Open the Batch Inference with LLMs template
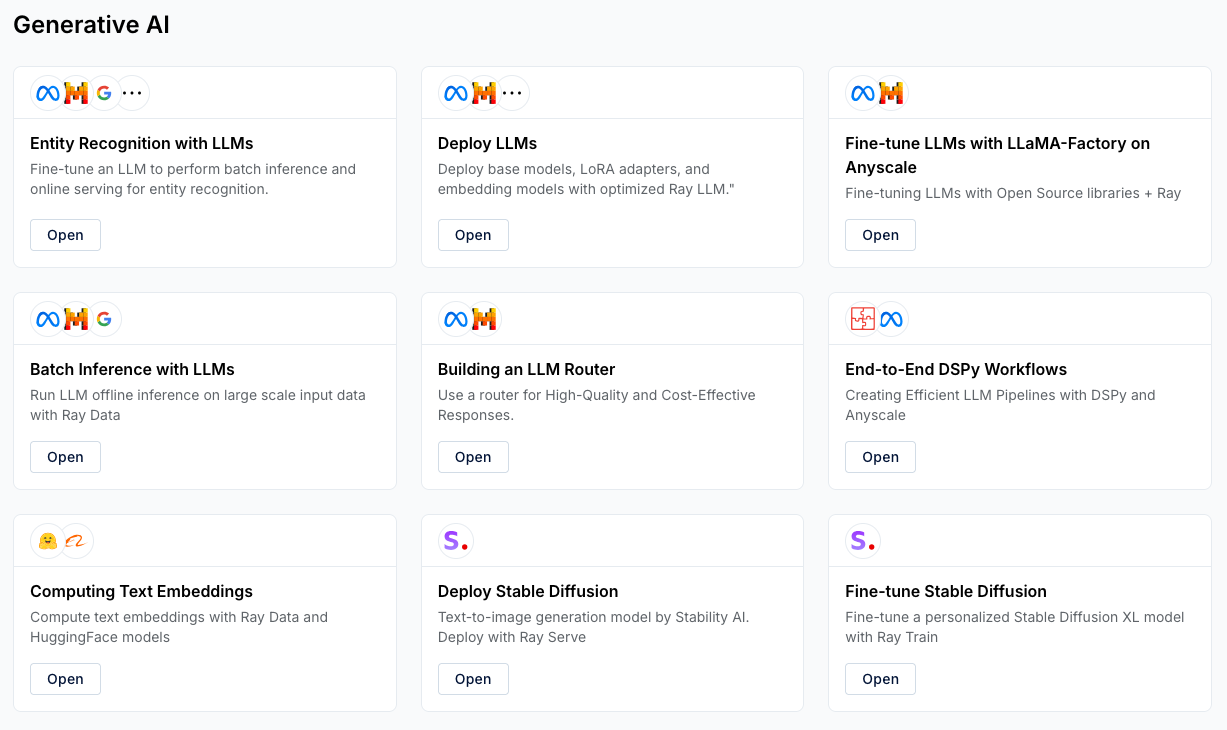This screenshot has height=730, width=1227. coord(65,457)
